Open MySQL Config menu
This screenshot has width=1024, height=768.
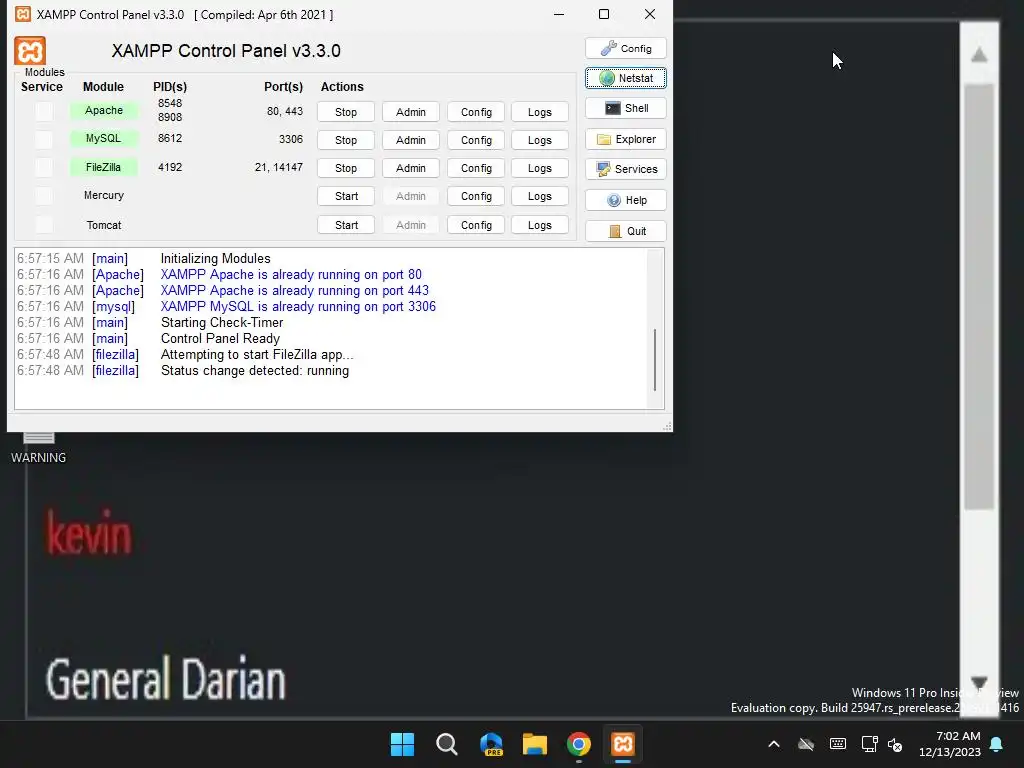click(476, 140)
